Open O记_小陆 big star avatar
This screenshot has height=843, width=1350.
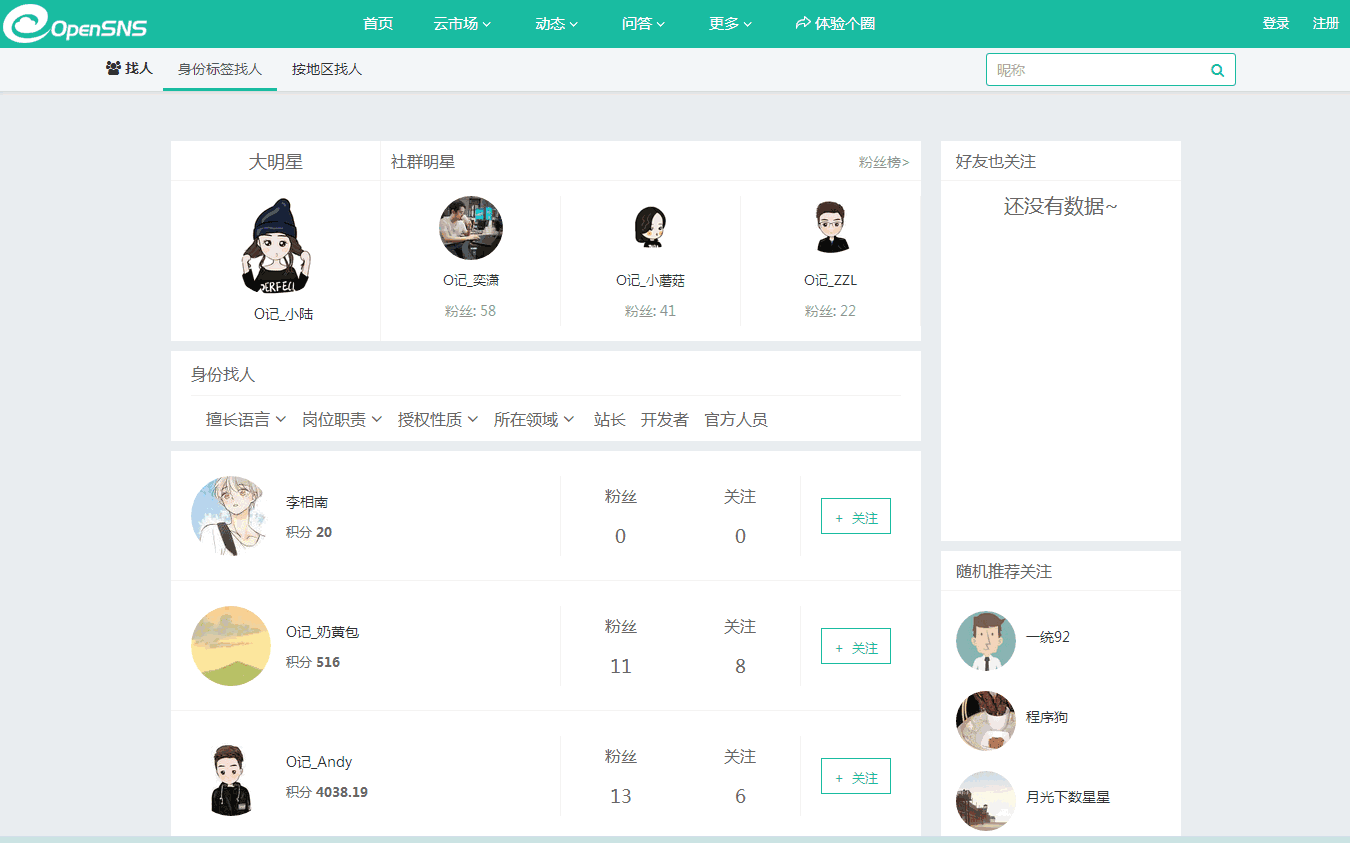coord(276,246)
